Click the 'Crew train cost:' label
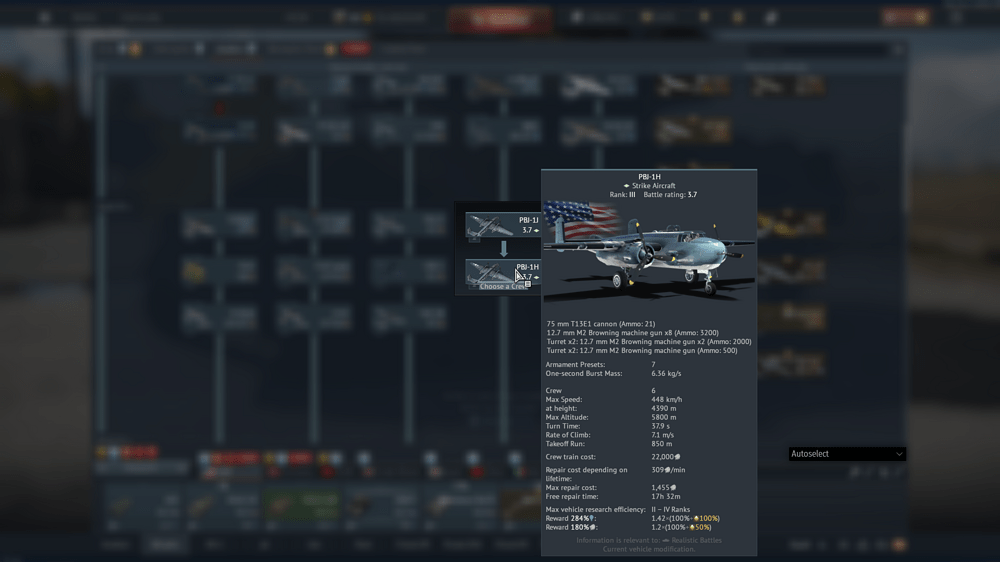Image resolution: width=1000 pixels, height=562 pixels. tap(571, 457)
